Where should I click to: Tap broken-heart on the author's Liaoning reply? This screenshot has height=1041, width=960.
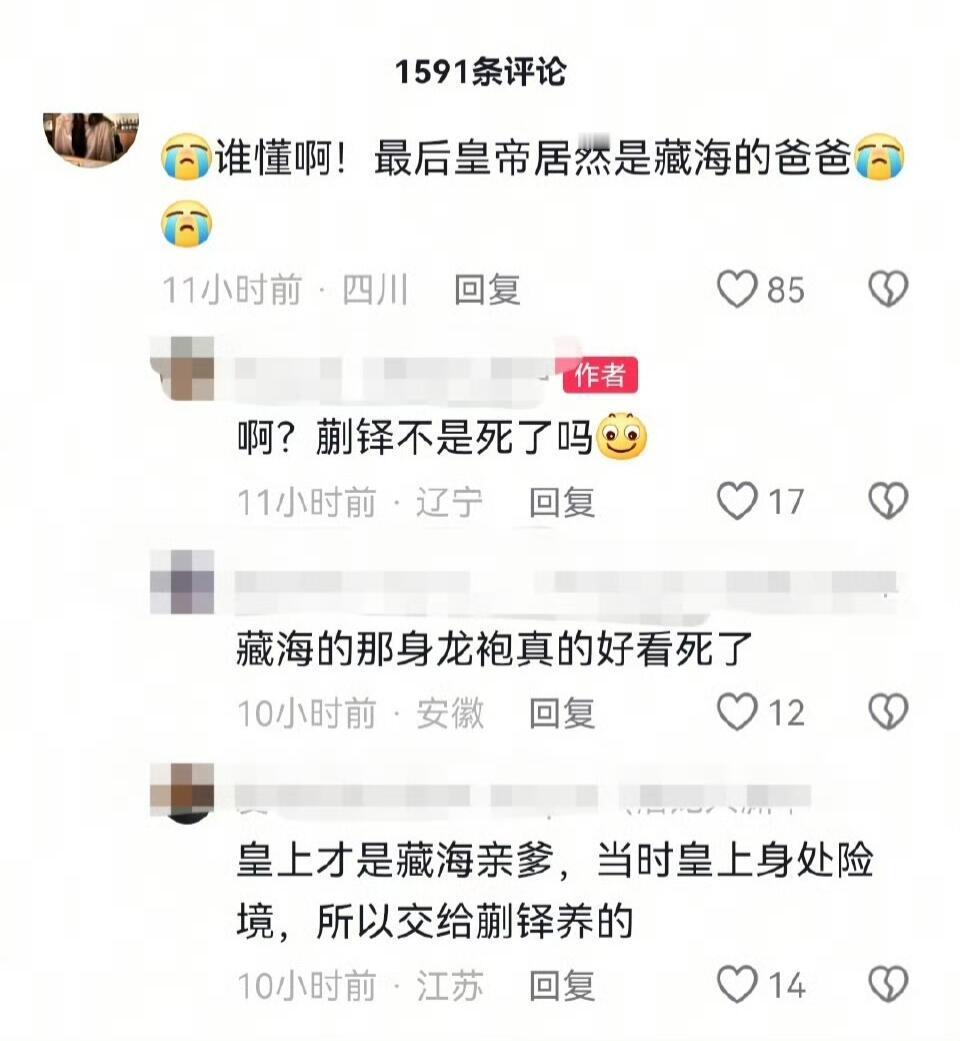tap(888, 501)
